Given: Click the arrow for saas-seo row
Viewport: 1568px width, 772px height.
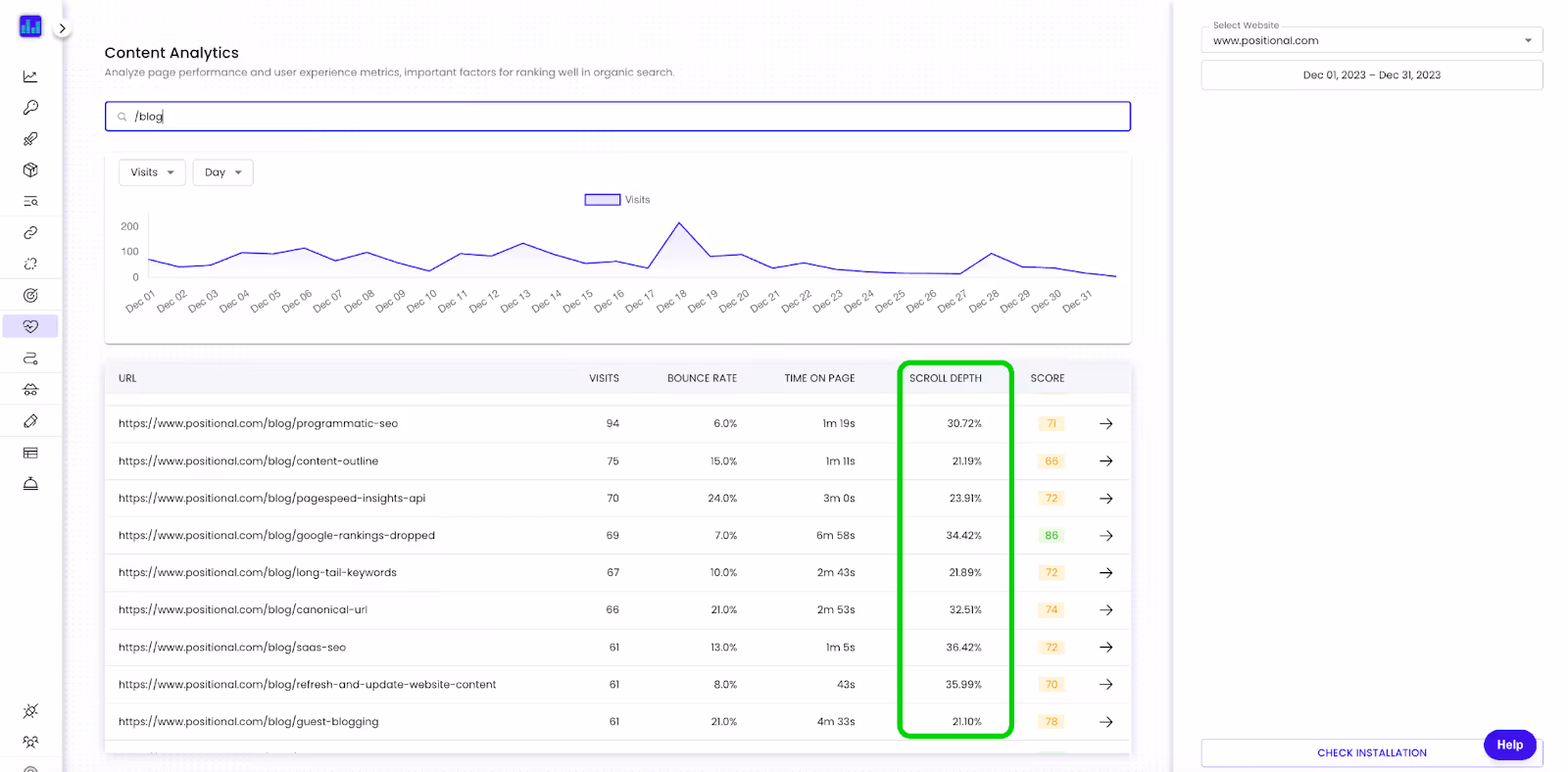Looking at the screenshot, I should [1105, 648].
